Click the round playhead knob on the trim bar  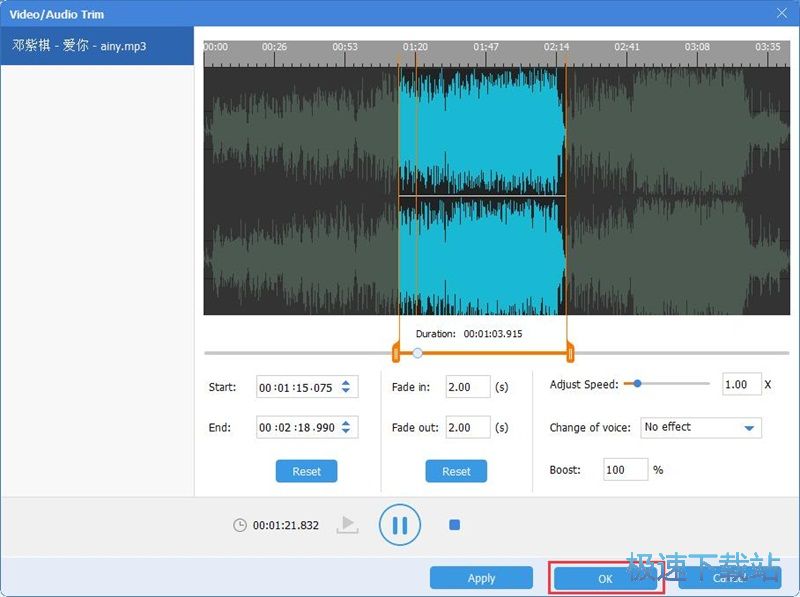coord(417,353)
